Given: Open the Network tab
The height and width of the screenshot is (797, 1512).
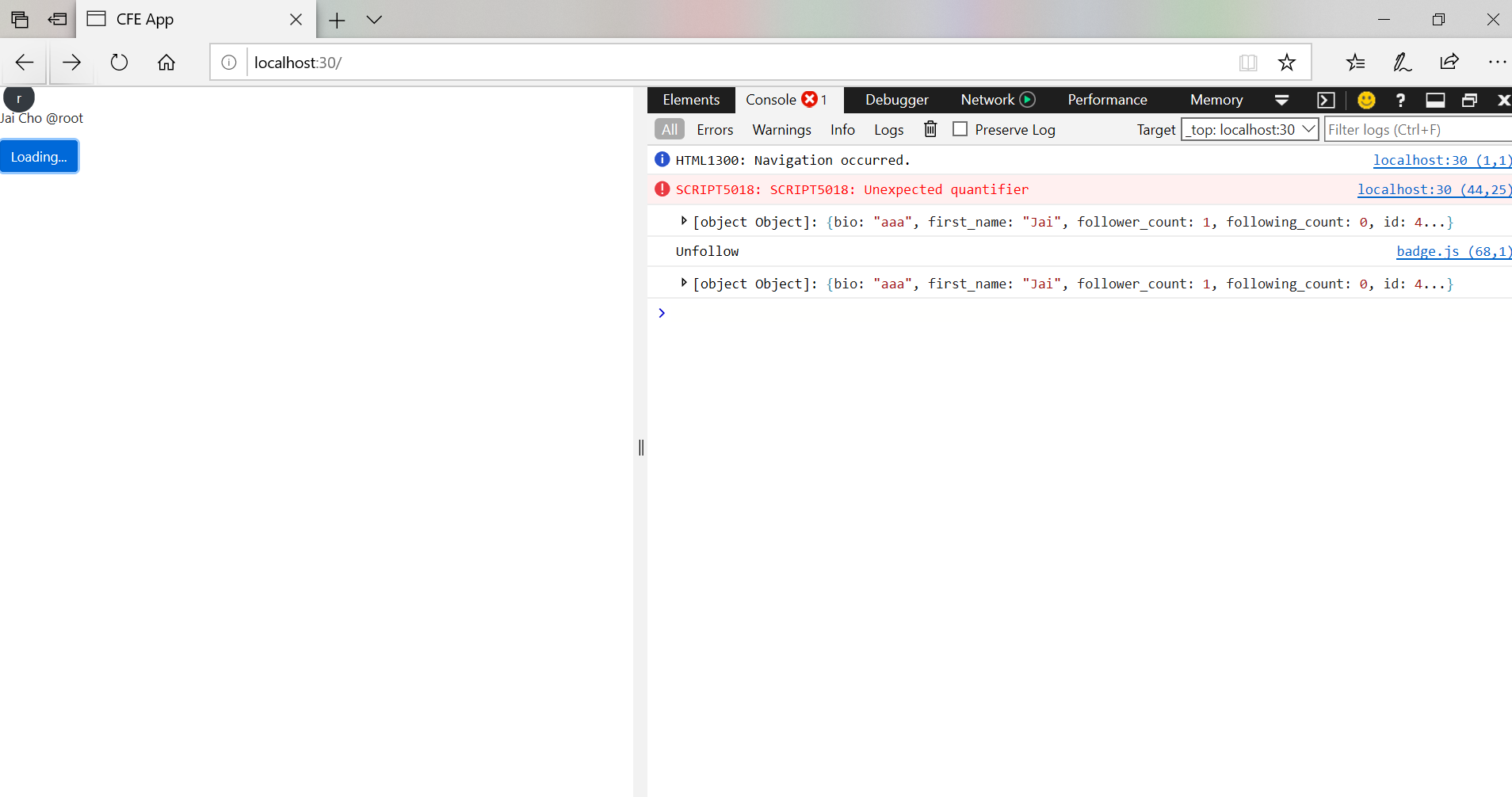Looking at the screenshot, I should (x=987, y=100).
